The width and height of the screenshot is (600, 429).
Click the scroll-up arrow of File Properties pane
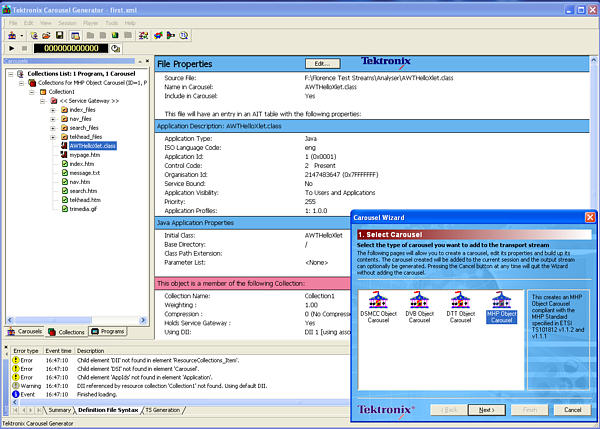pyautogui.click(x=594, y=60)
